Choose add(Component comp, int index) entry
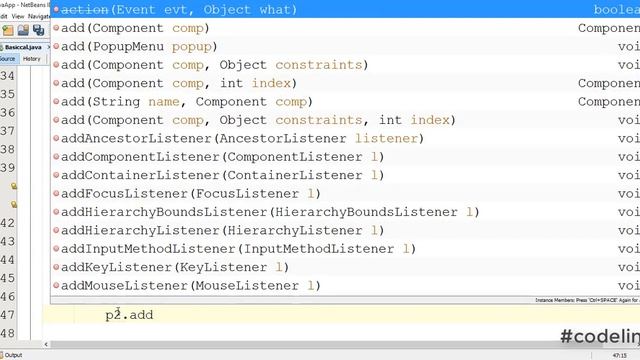The image size is (640, 360). (345, 83)
